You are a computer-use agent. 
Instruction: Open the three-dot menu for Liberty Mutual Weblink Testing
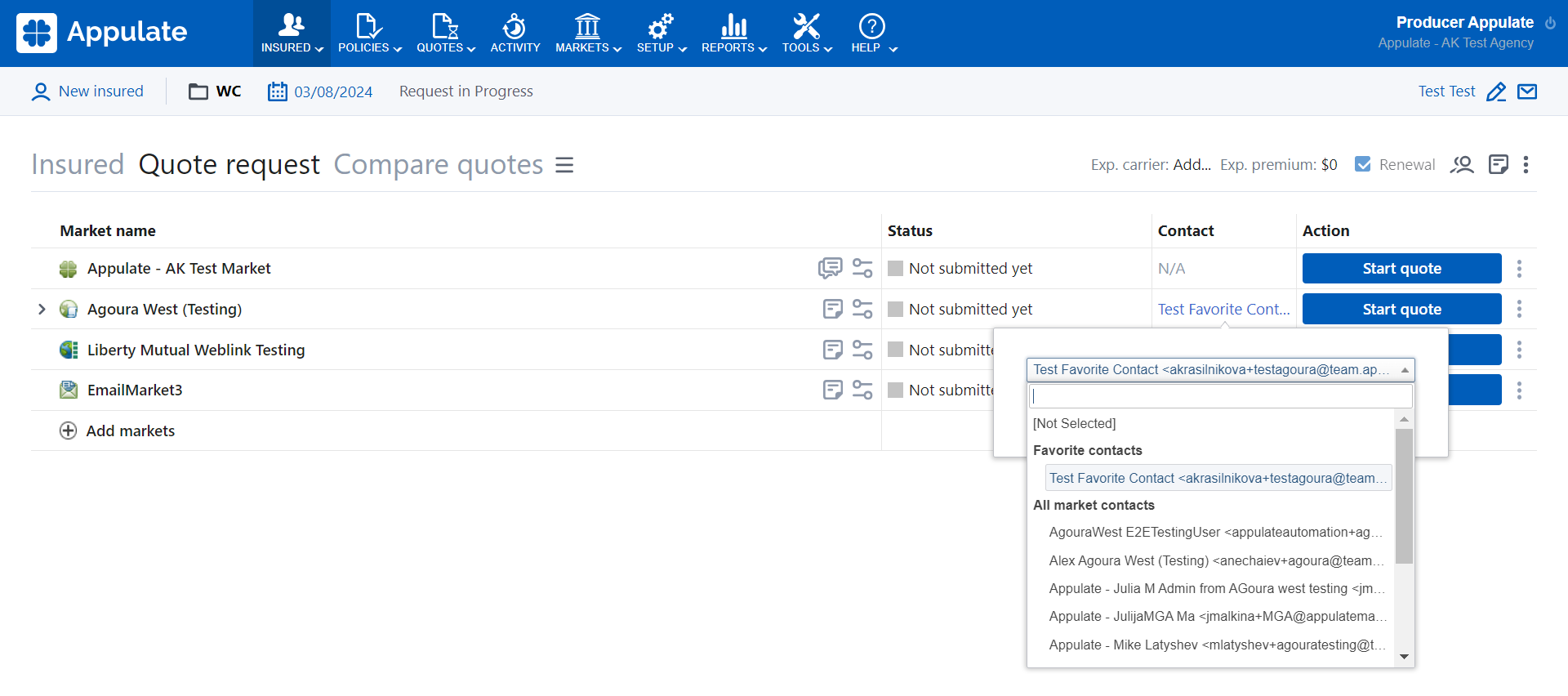[x=1519, y=350]
